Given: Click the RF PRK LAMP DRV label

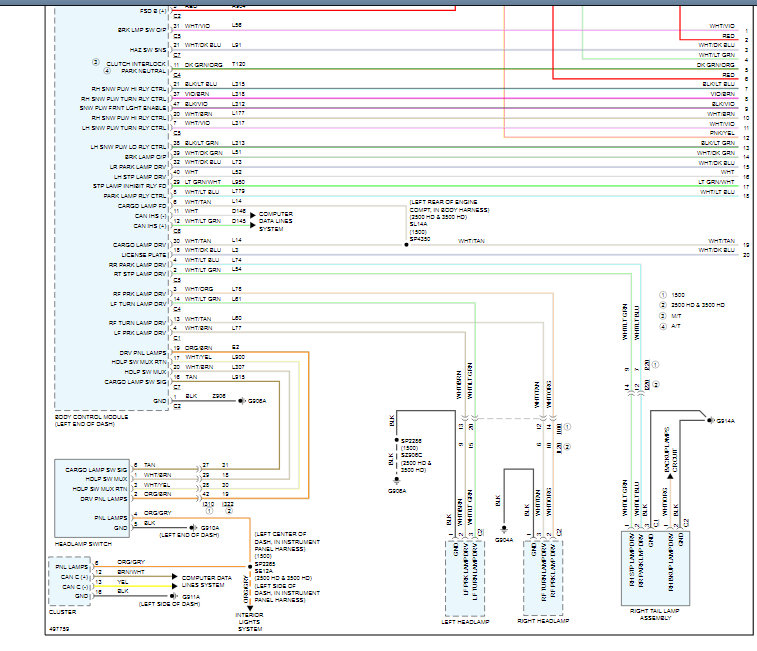Looking at the screenshot, I should click(139, 294).
